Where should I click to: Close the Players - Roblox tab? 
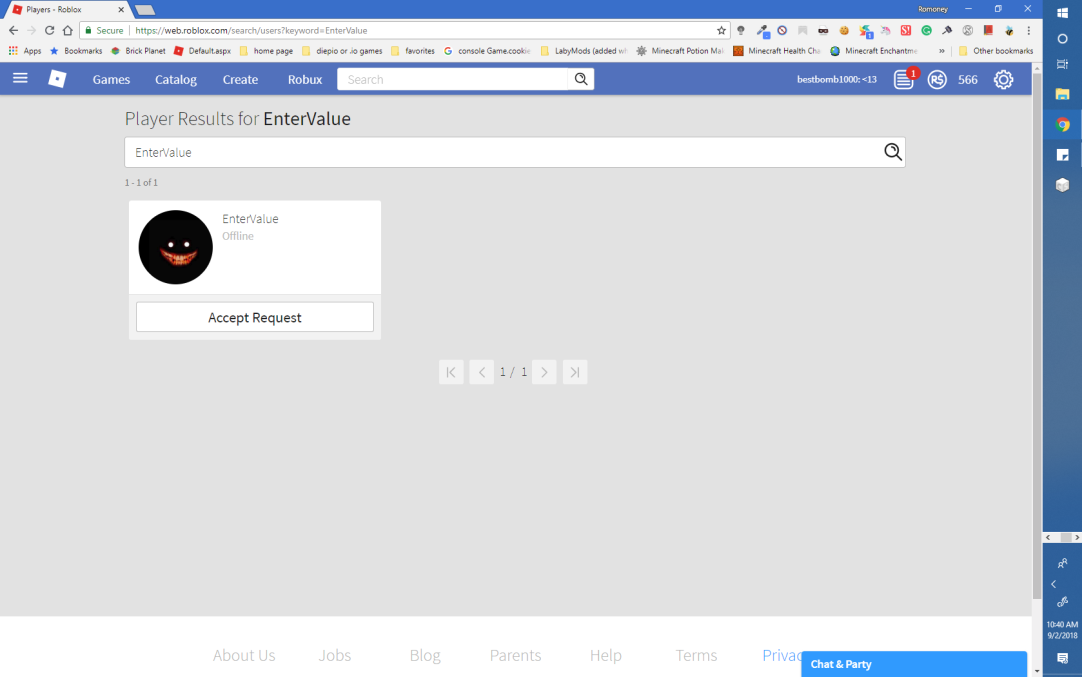click(x=121, y=10)
